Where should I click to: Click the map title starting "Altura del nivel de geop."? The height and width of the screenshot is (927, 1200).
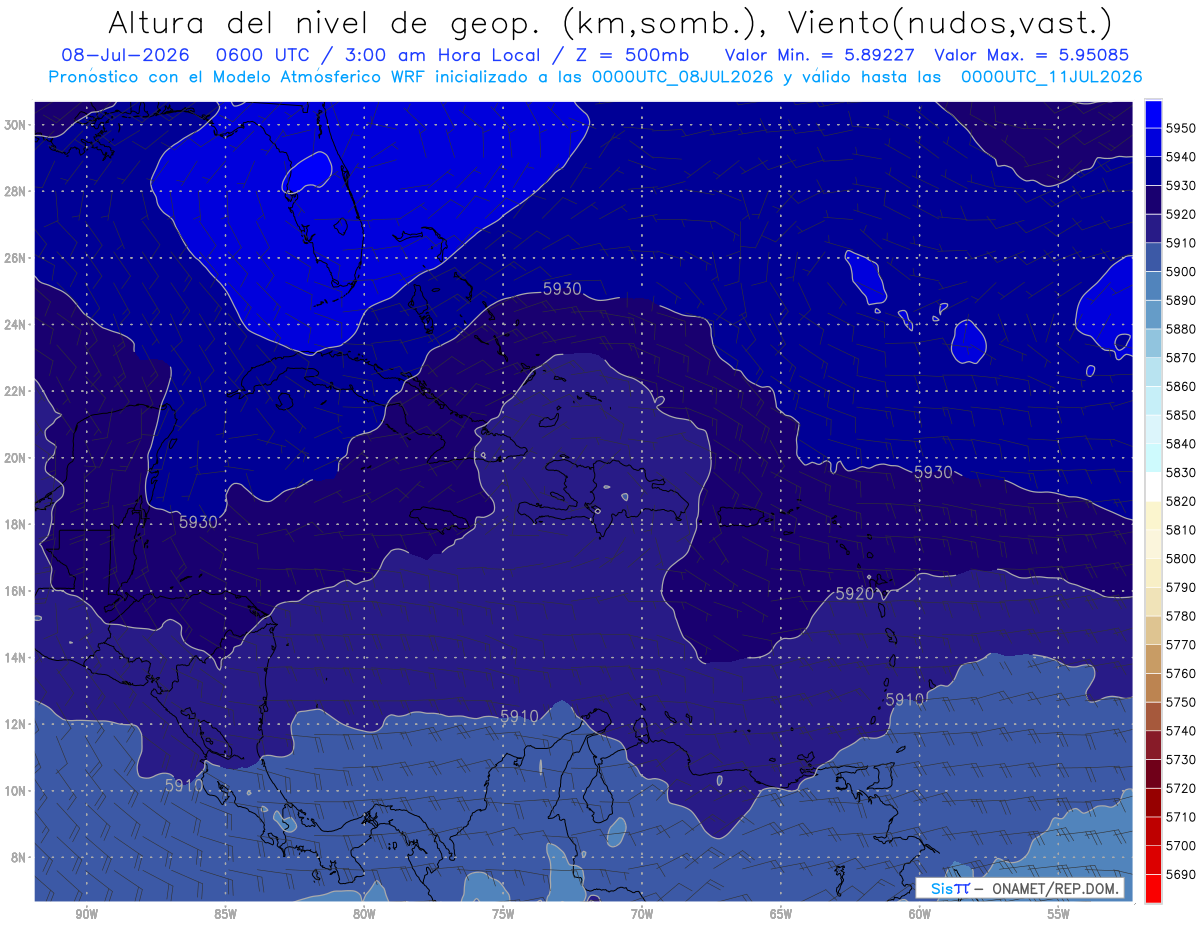pos(609,21)
